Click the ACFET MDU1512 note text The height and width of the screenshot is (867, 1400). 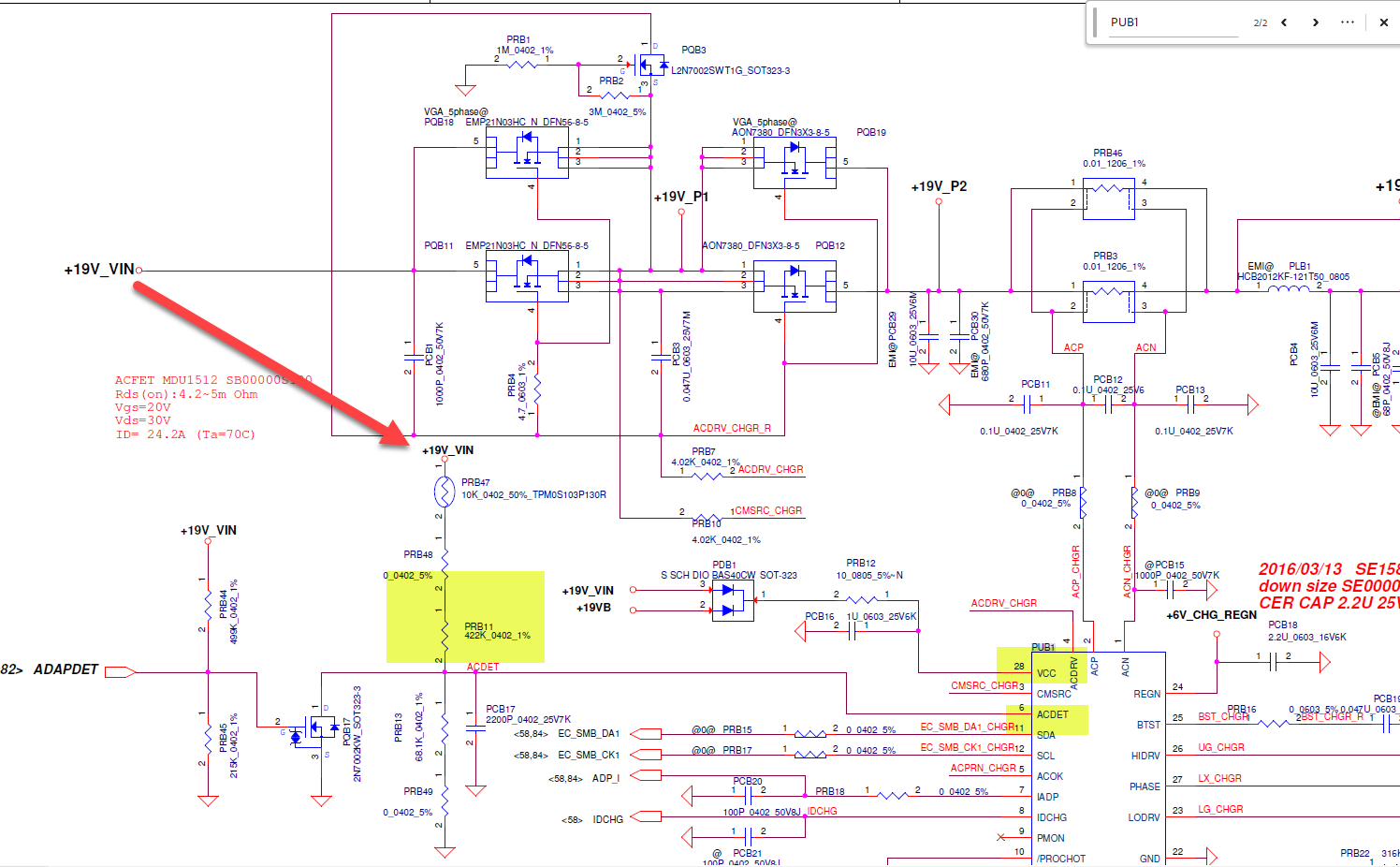[x=212, y=380]
